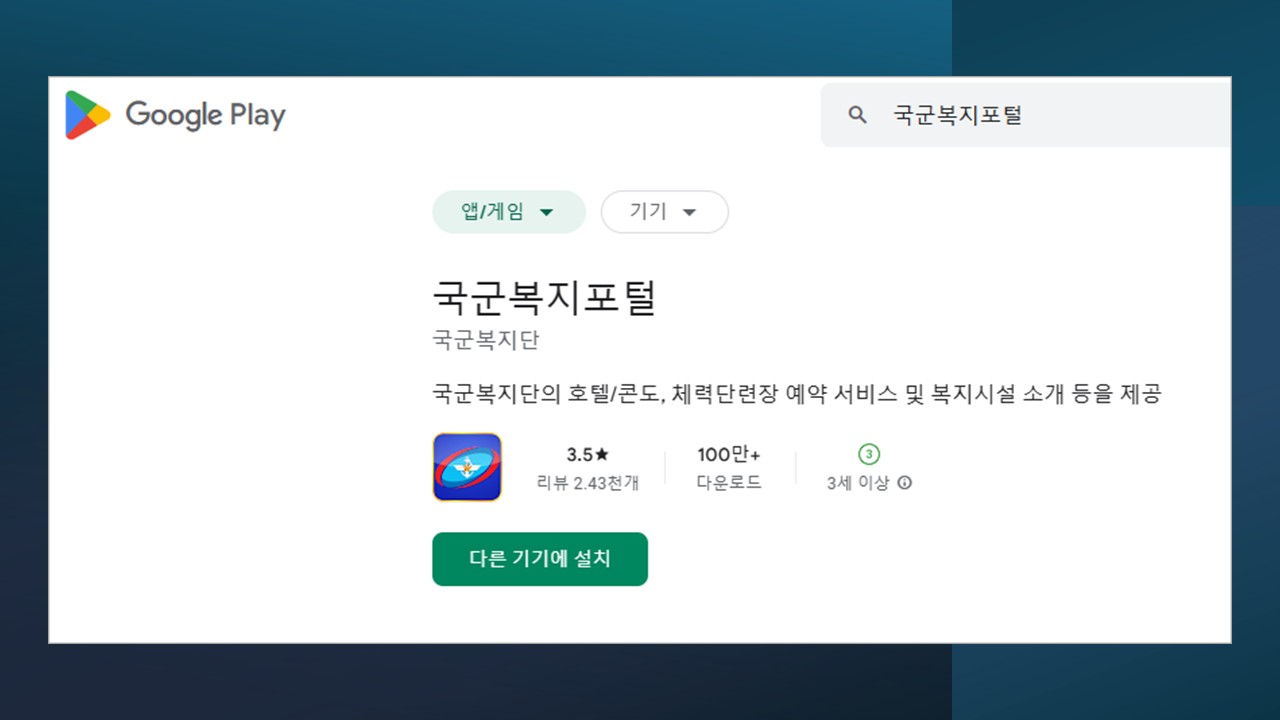The width and height of the screenshot is (1280, 720).
Task: Open the 국군복지단 developer link
Action: click(x=486, y=340)
